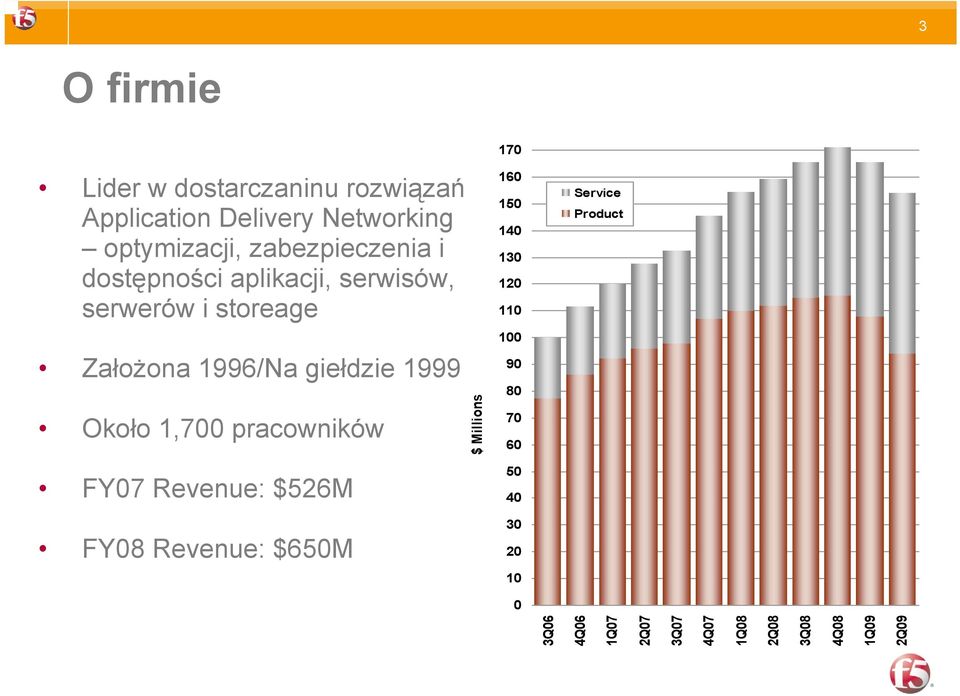Click the '2Q08' axis label
This screenshot has height=696, width=960.
pyautogui.click(x=773, y=630)
